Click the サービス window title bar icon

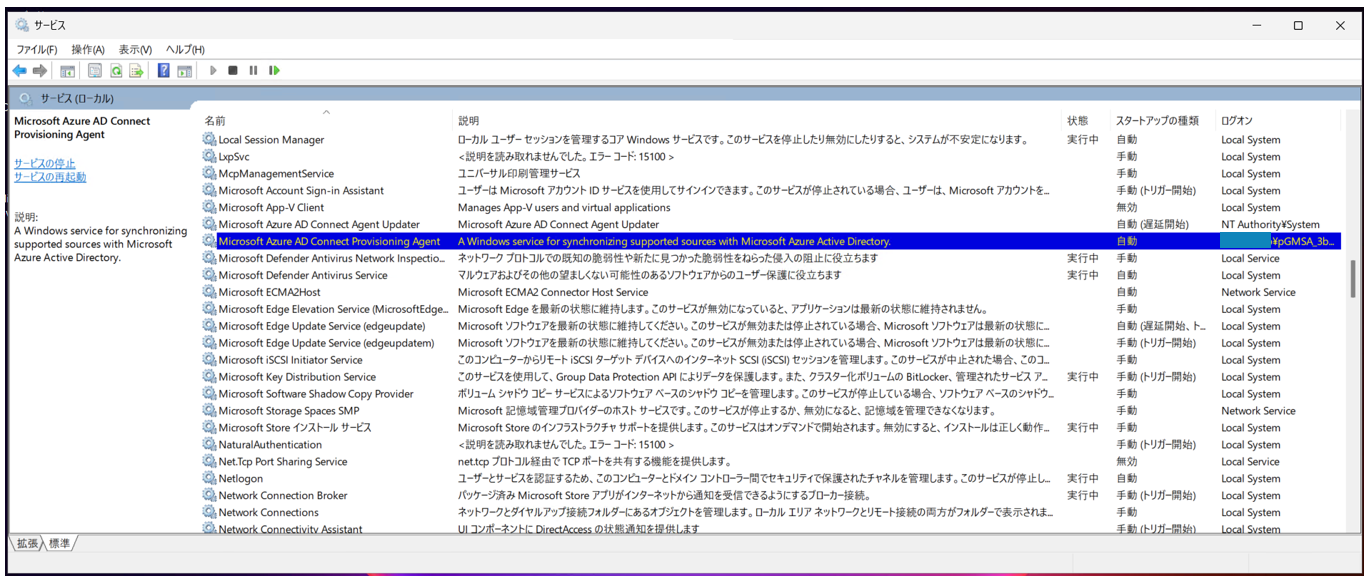[x=22, y=25]
